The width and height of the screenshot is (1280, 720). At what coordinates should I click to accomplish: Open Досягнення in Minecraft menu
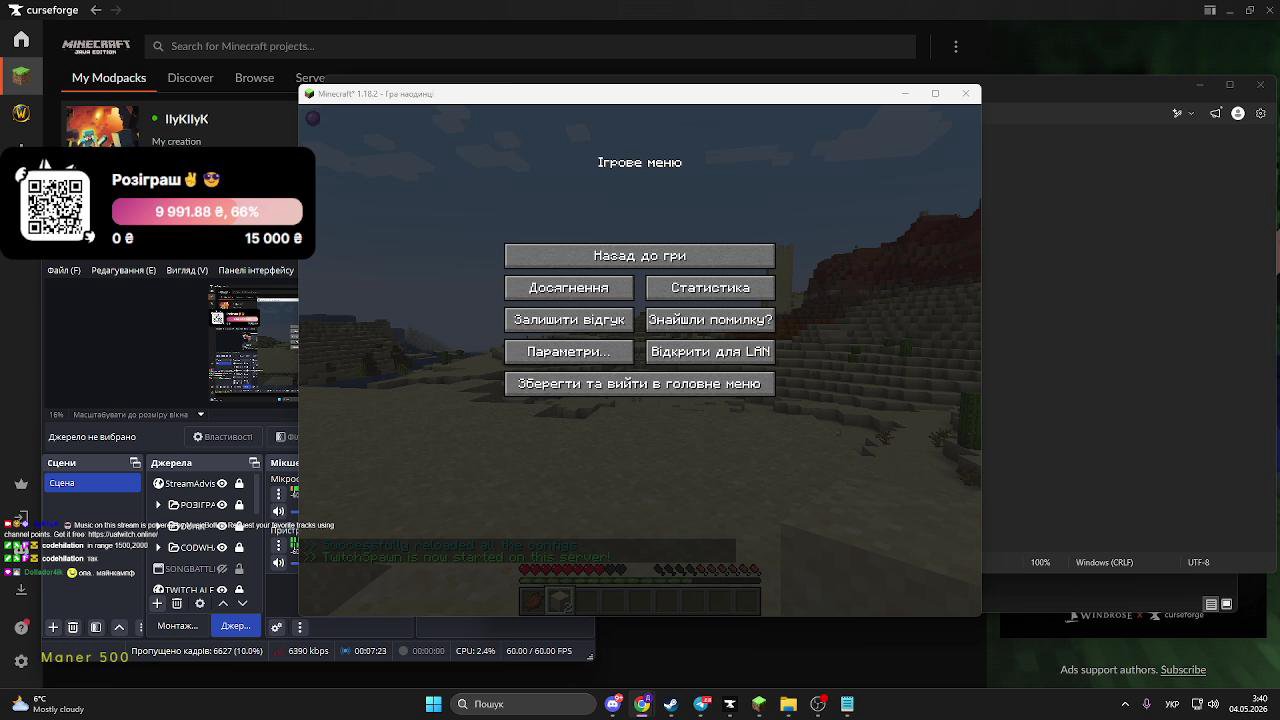point(569,288)
